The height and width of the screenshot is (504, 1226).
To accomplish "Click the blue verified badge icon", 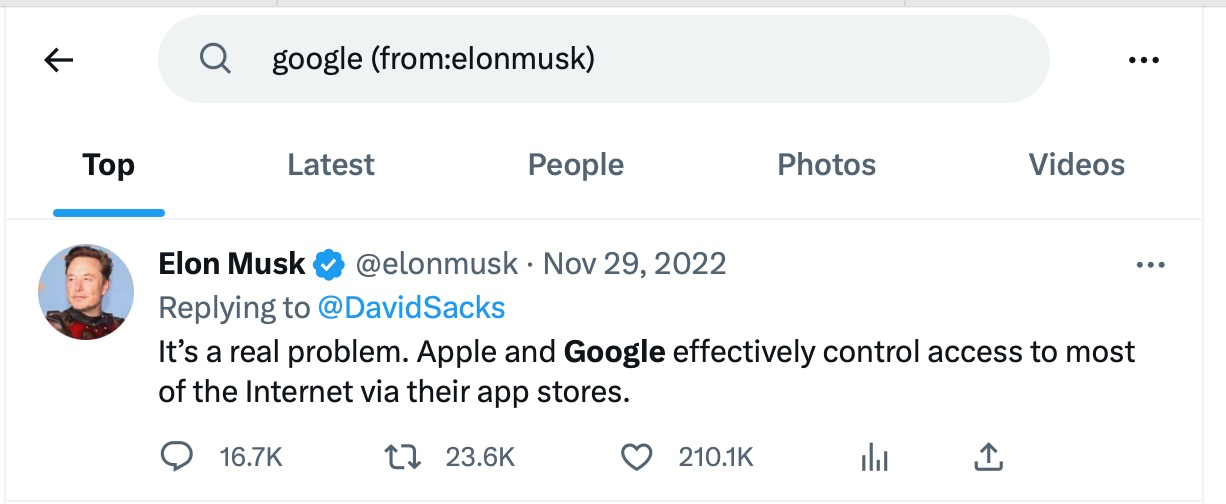I will click(328, 265).
